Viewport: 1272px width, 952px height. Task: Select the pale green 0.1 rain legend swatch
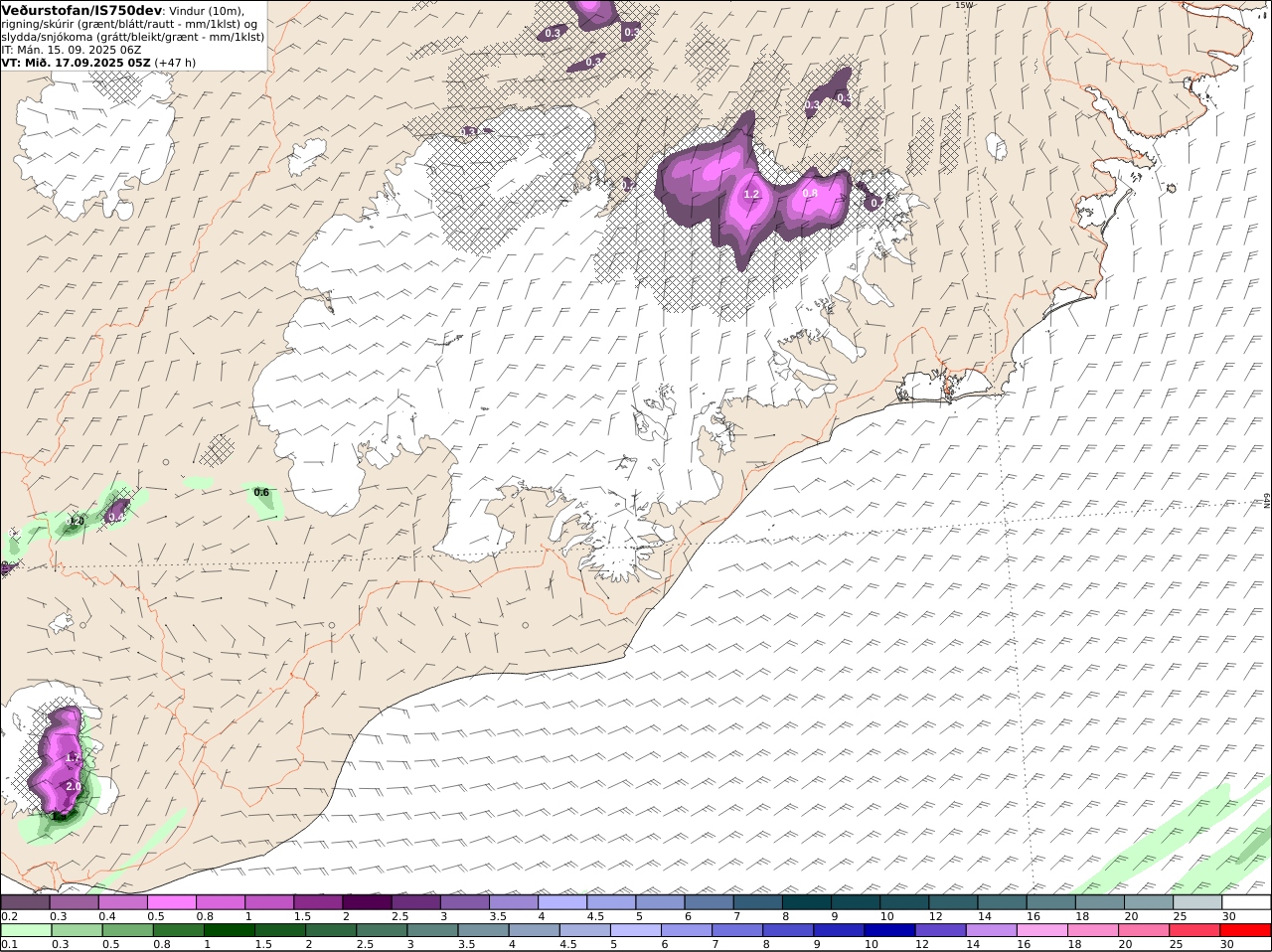[x=26, y=930]
